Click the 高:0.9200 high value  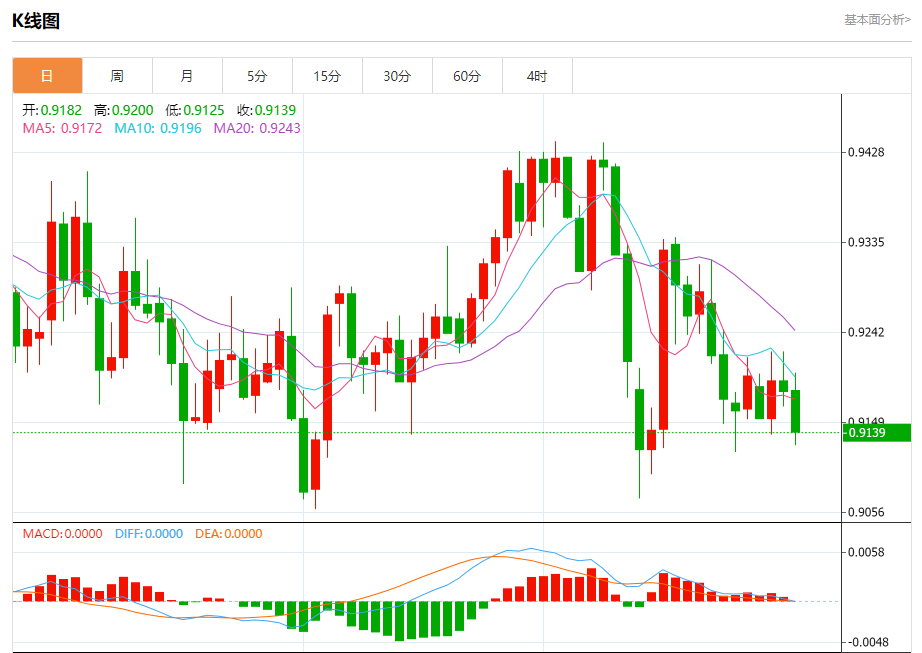pos(124,110)
